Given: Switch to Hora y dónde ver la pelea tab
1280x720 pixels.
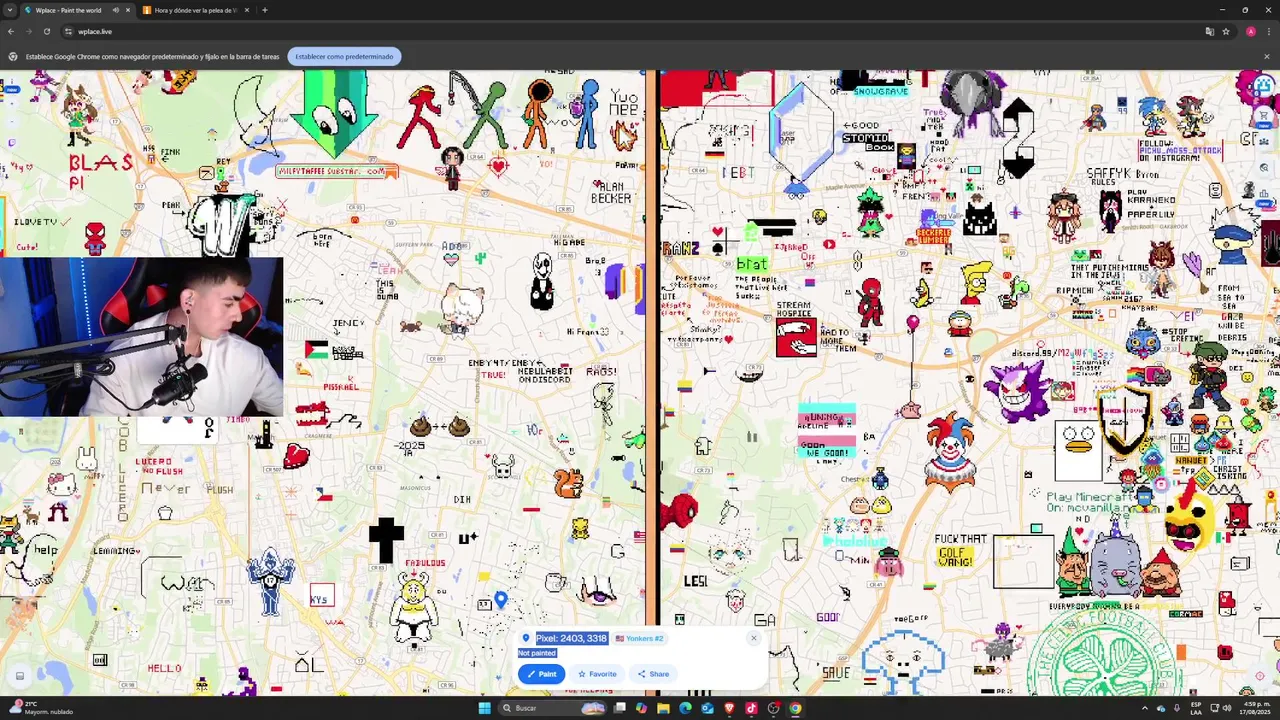Looking at the screenshot, I should pos(195,10).
